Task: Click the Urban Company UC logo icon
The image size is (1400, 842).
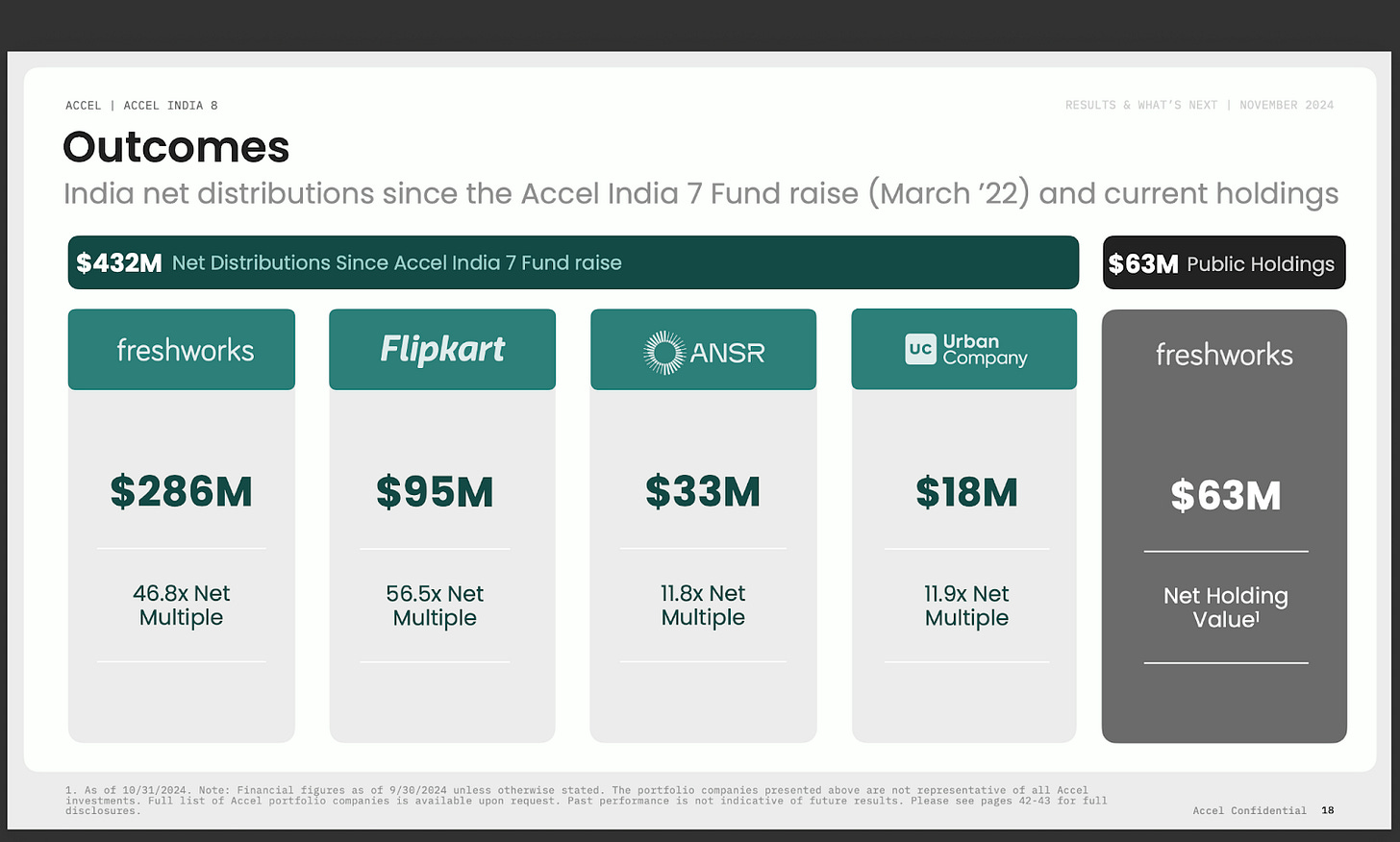Action: coord(920,349)
